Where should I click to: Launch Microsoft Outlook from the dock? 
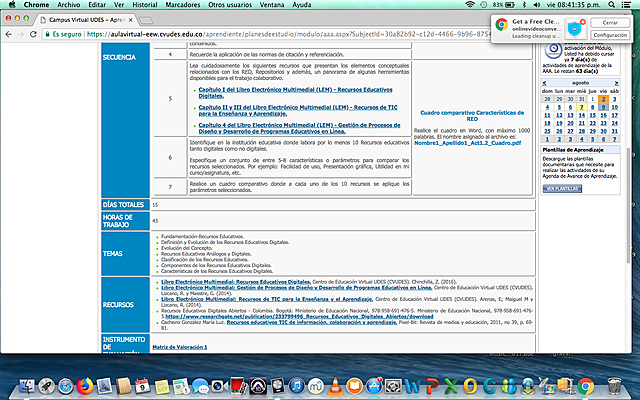(470, 386)
